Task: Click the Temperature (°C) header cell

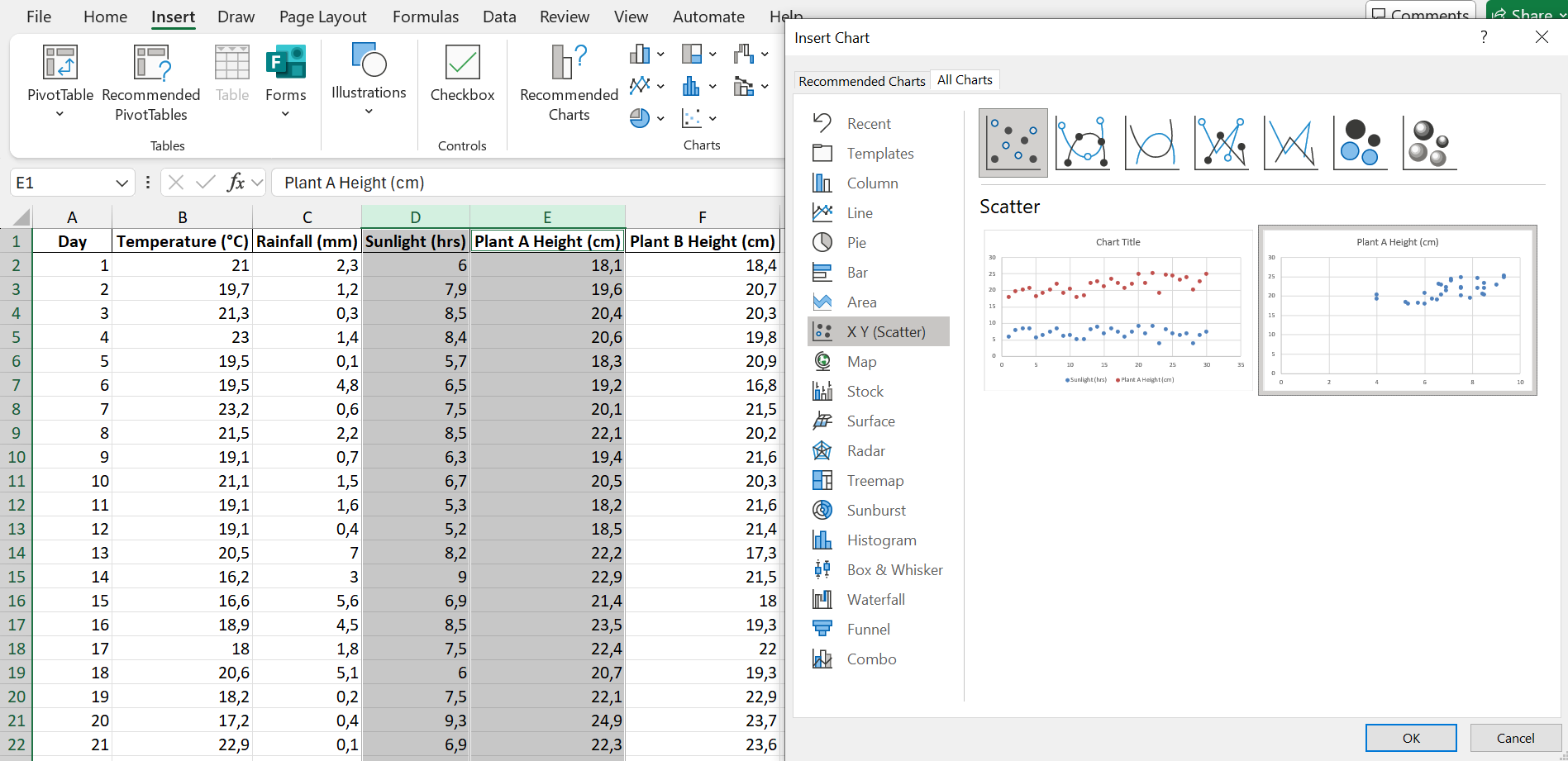Action: click(182, 241)
